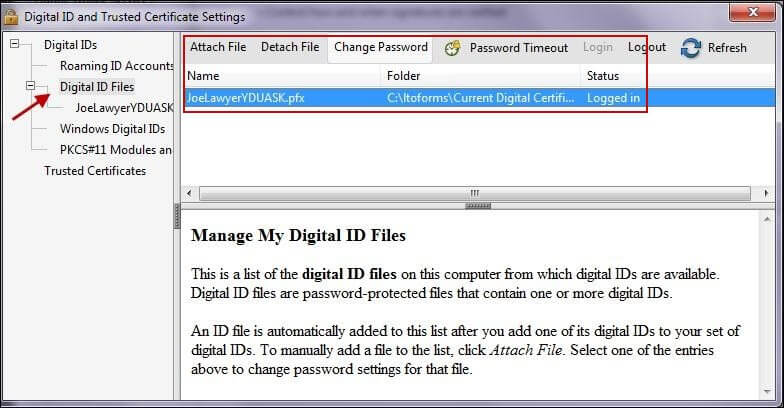Click the padlock icon in the title bar
The image size is (784, 408).
(10, 16)
